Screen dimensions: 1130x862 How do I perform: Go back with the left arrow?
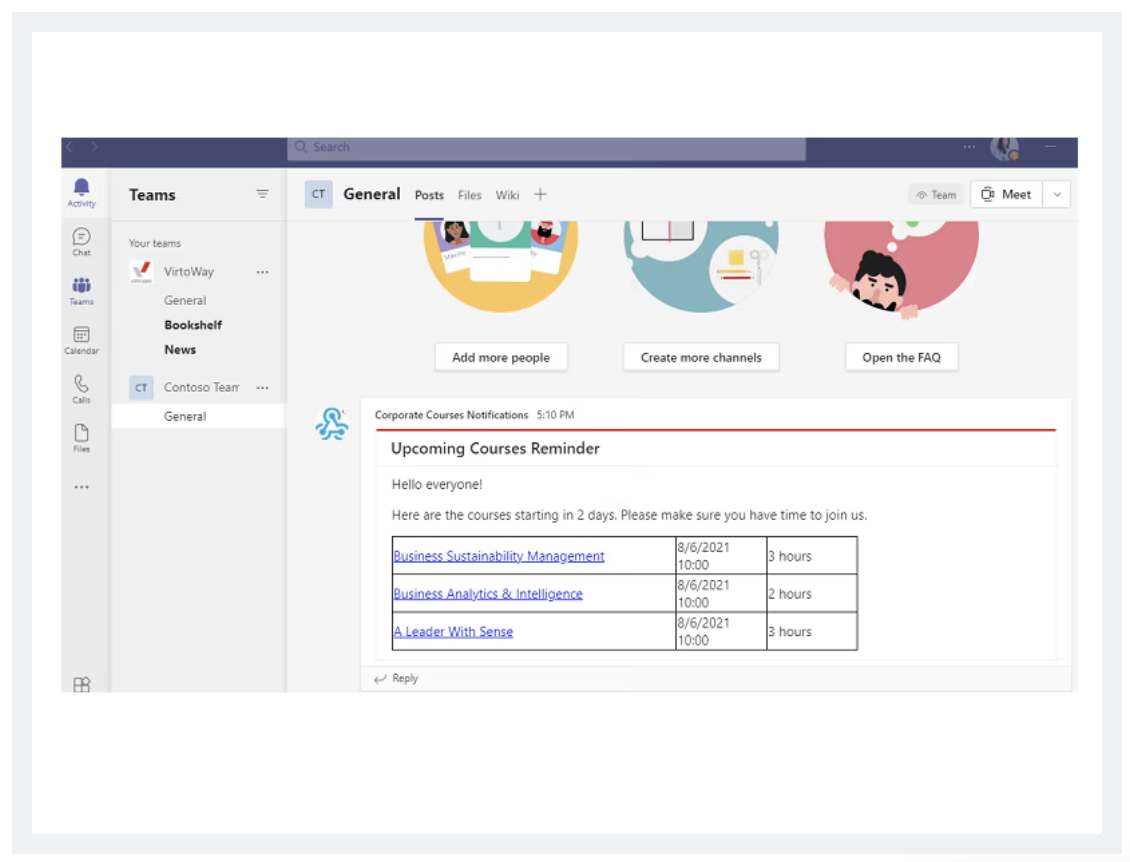[x=70, y=146]
